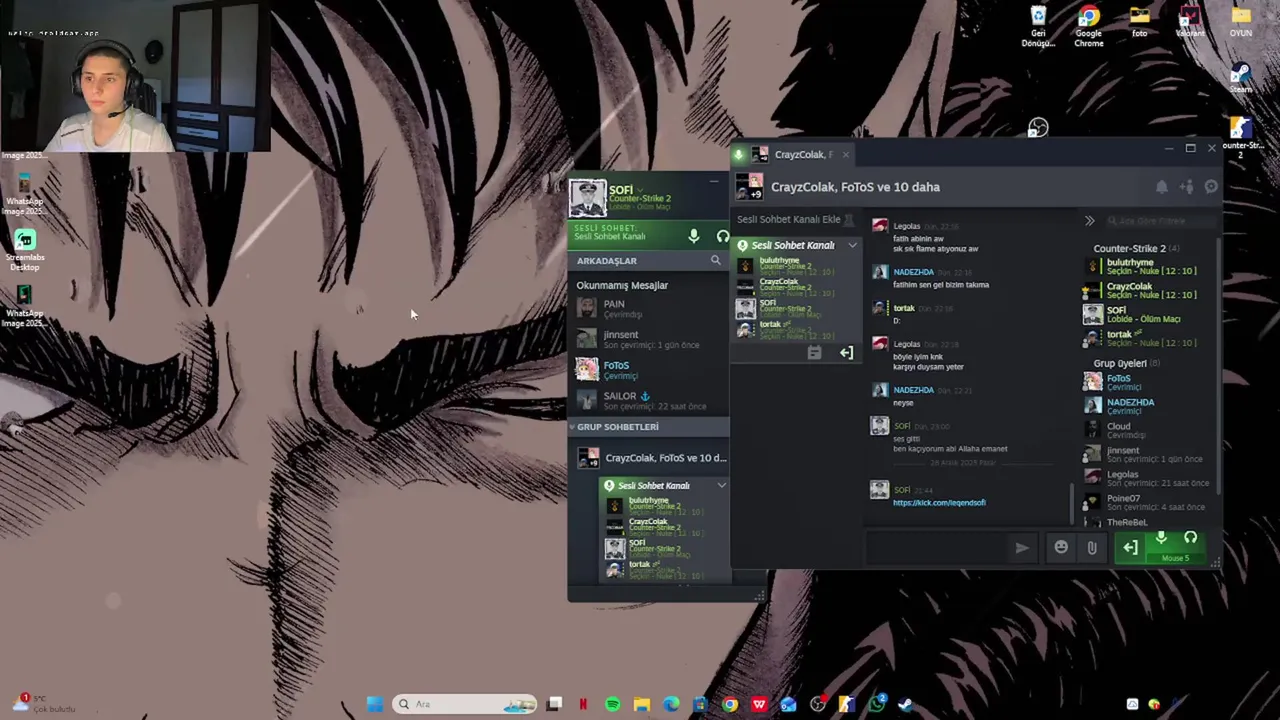
Task: Click bulutrhyme in Counter-Strike 2 member section
Action: click(x=1150, y=266)
